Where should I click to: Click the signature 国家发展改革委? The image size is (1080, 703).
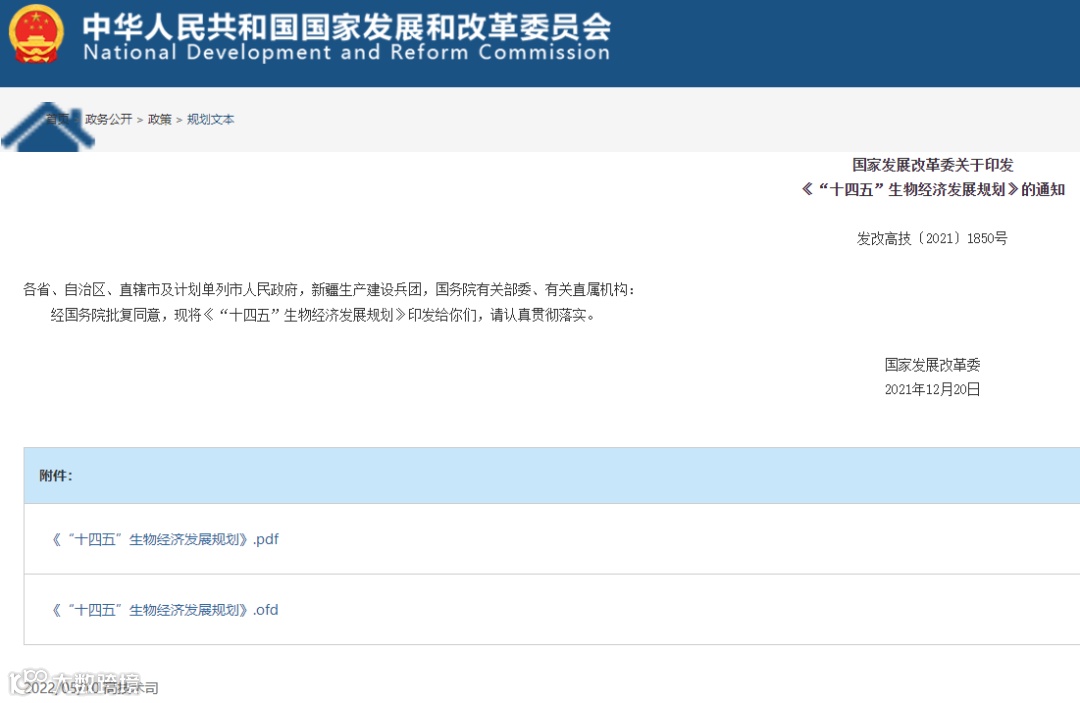(x=933, y=364)
